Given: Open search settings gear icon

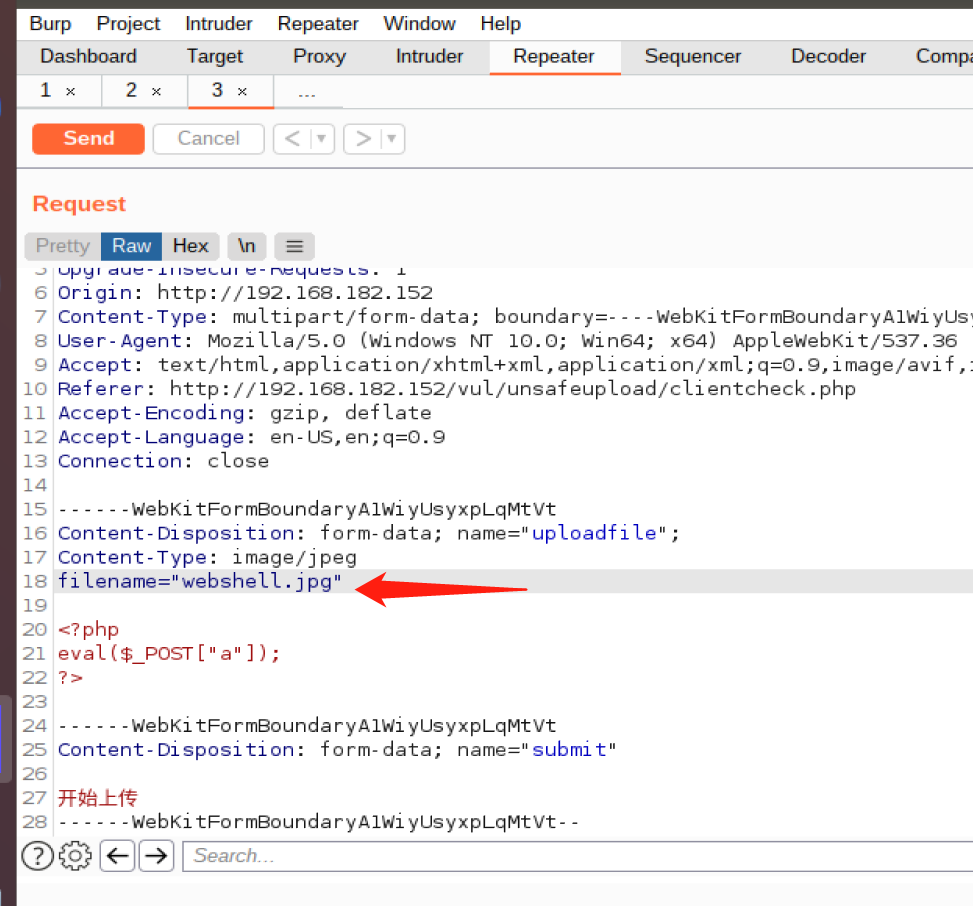Looking at the screenshot, I should click(x=75, y=856).
